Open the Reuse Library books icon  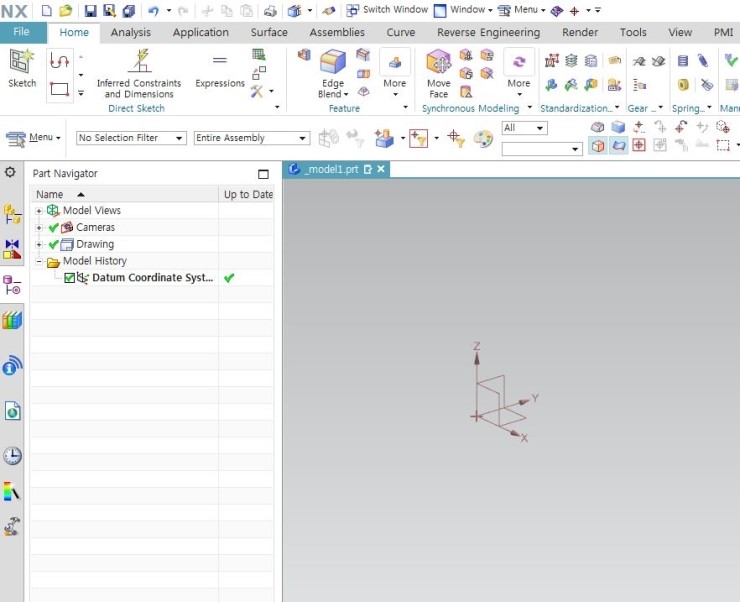(12, 320)
